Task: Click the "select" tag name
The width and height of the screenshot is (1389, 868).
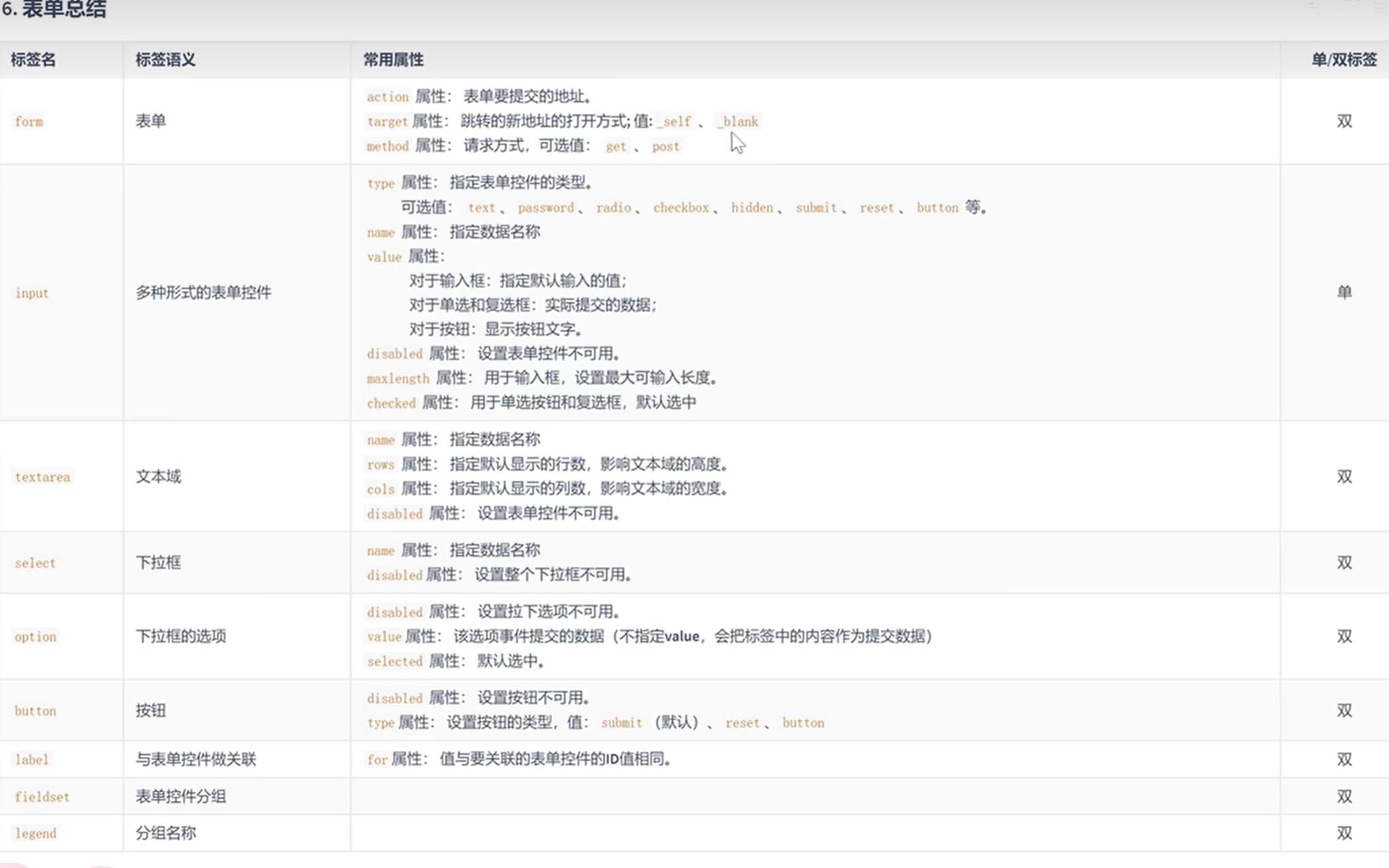Action: pyautogui.click(x=35, y=563)
